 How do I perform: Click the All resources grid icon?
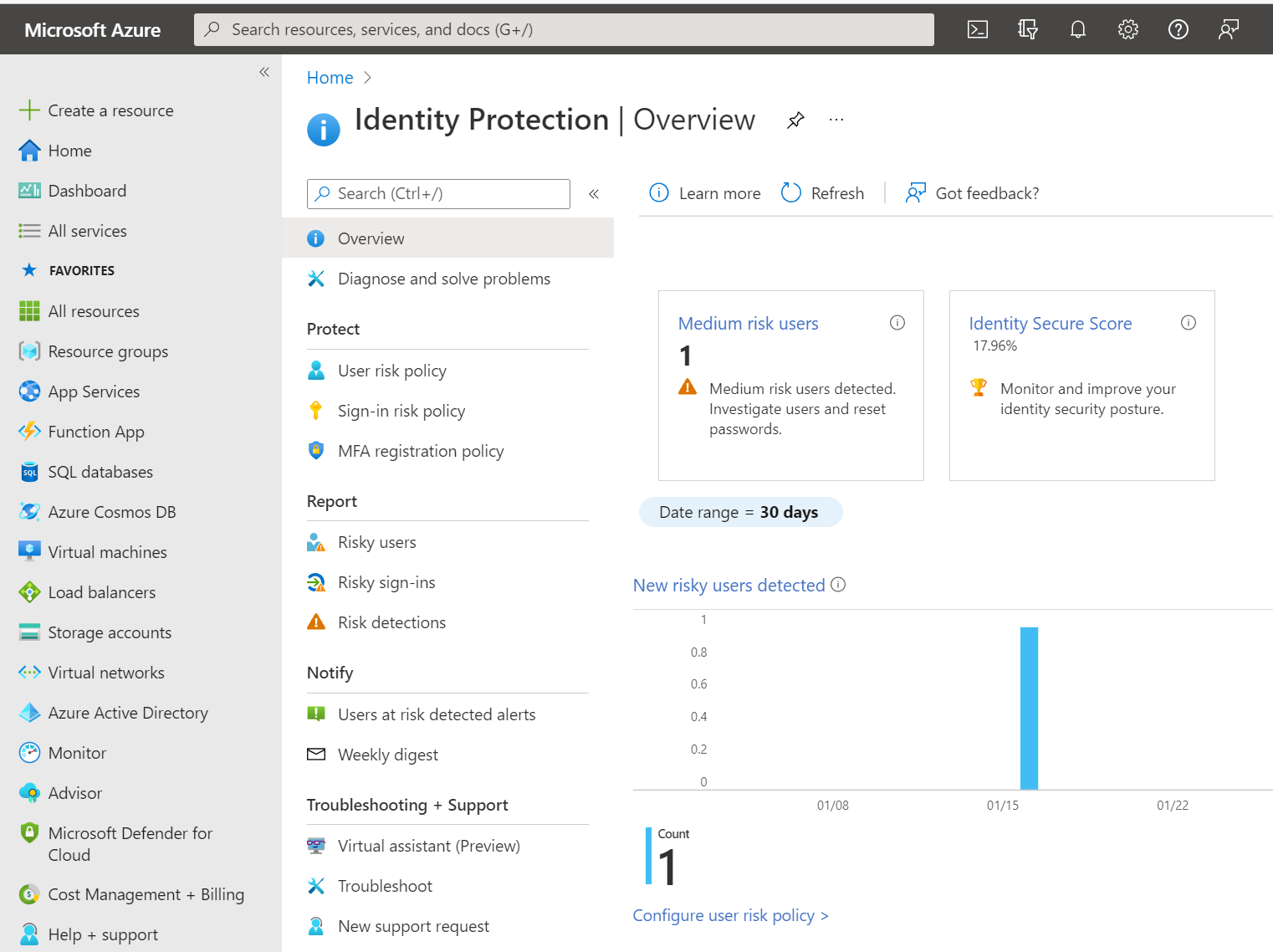click(x=29, y=310)
